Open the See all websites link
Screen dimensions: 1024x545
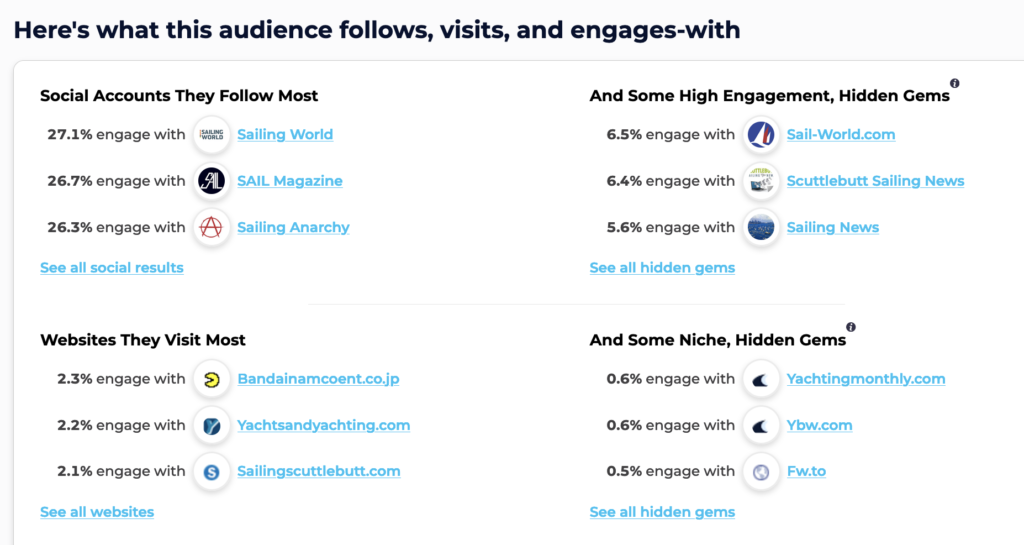[x=97, y=512]
